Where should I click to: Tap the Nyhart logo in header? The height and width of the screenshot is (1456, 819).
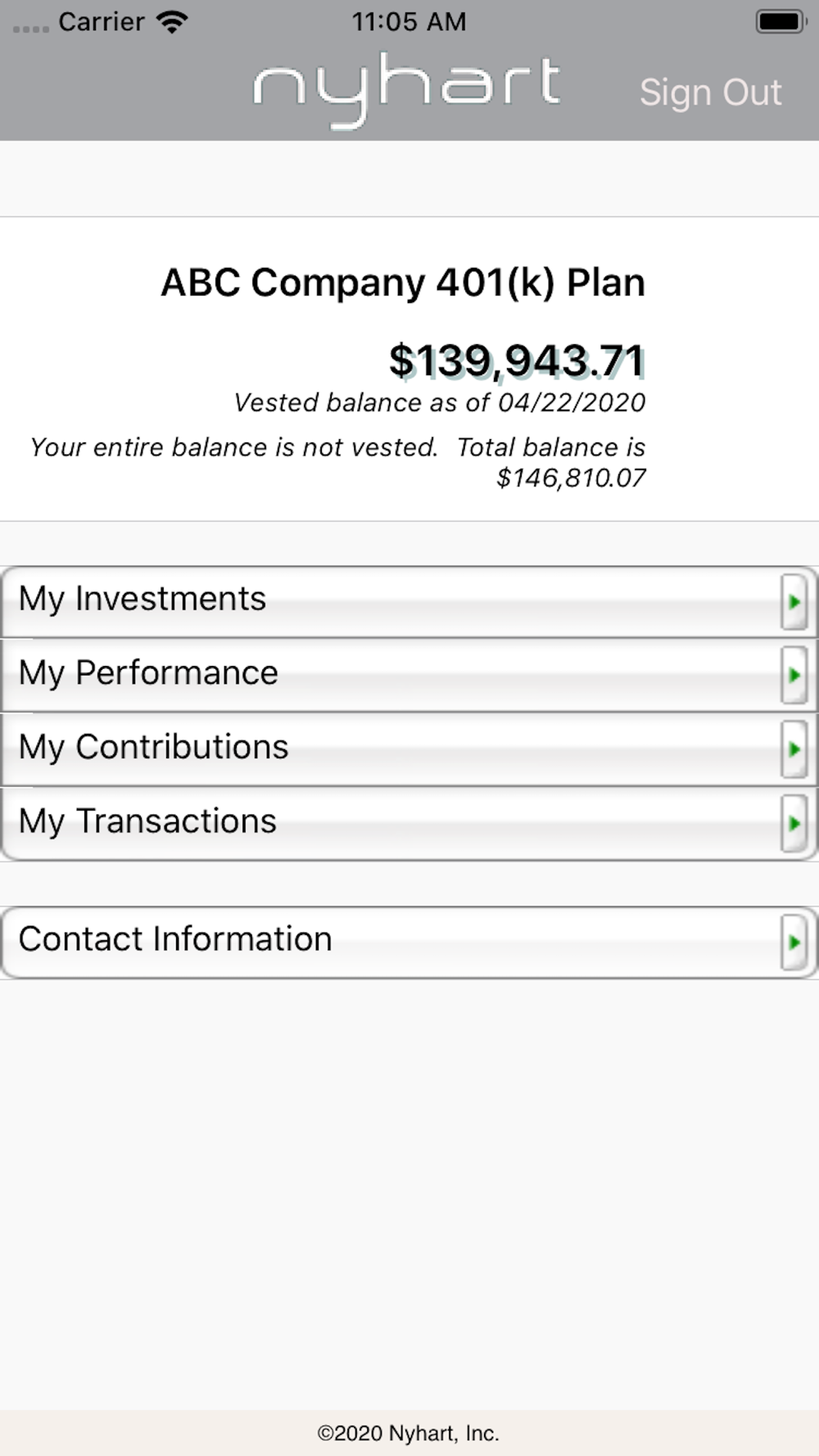(x=407, y=90)
